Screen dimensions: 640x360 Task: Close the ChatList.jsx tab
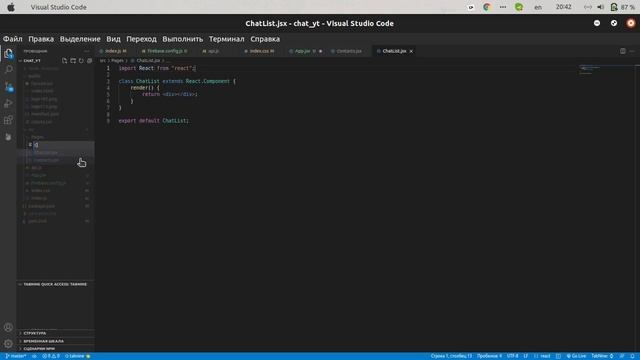(x=411, y=51)
